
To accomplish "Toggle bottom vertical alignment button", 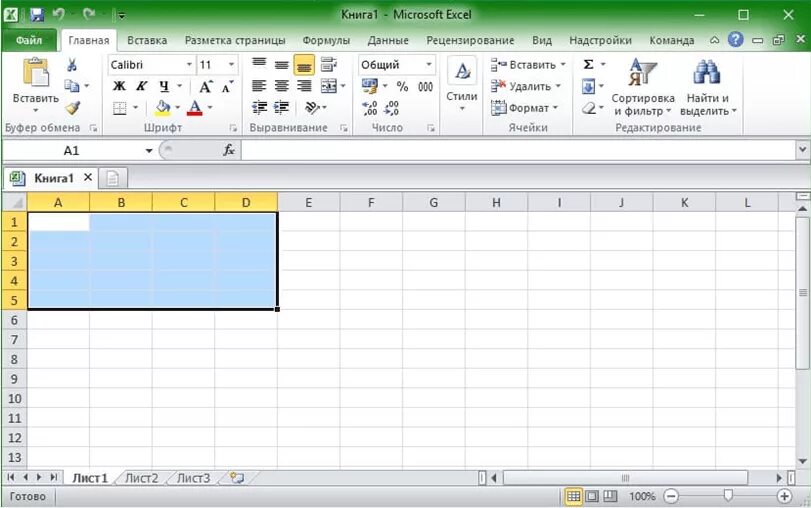I will click(304, 65).
